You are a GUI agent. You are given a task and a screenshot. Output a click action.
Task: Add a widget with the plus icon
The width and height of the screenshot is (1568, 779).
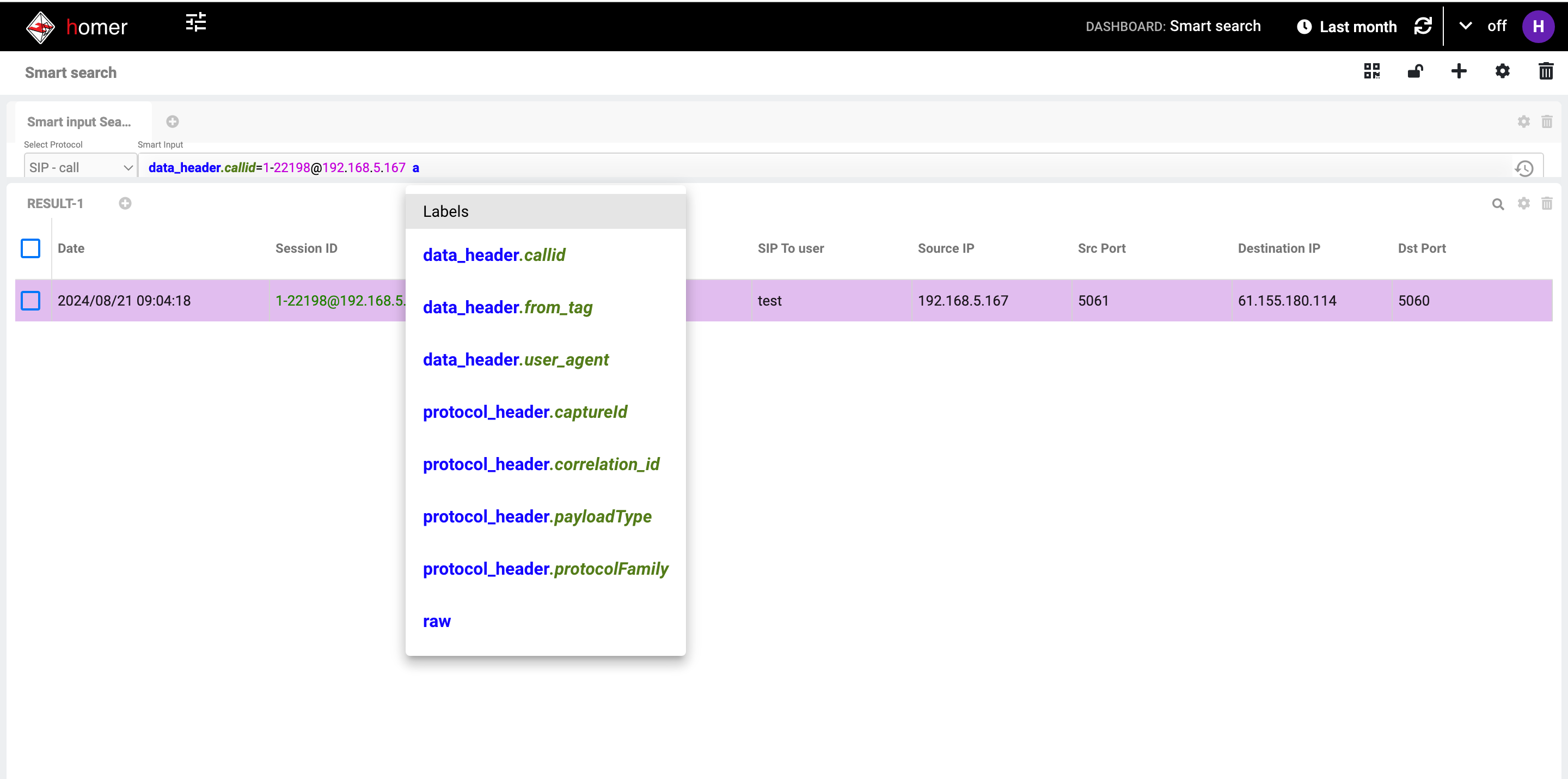(1459, 71)
